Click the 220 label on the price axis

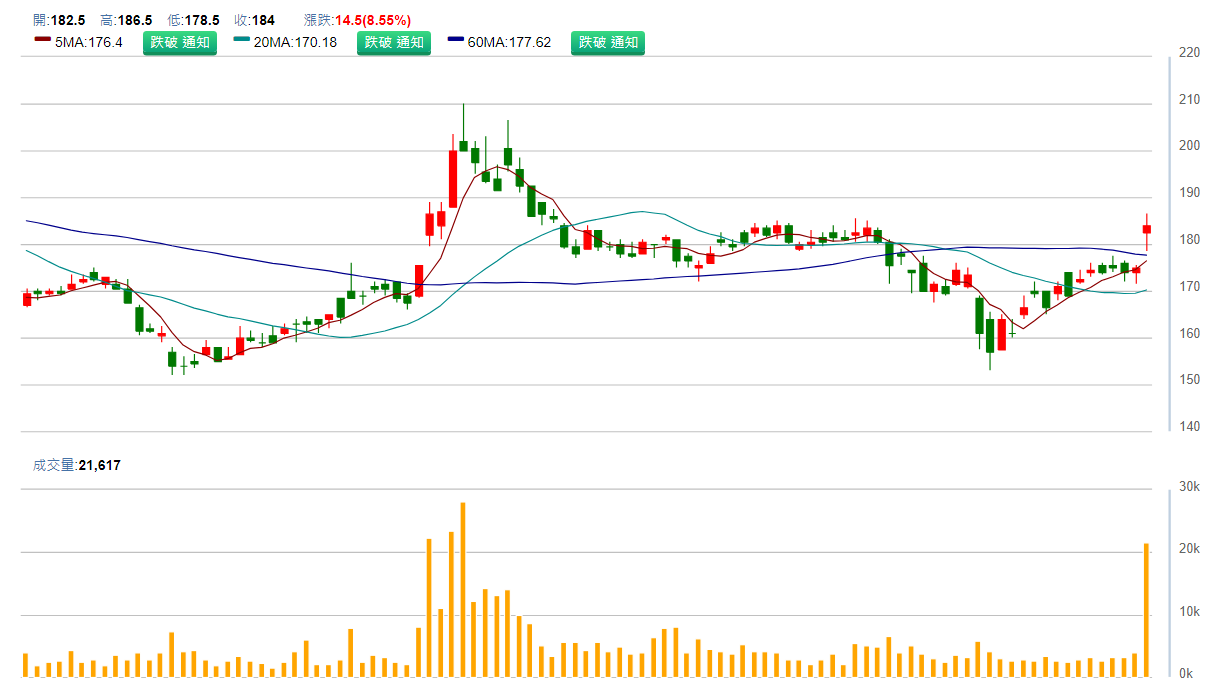[1190, 52]
